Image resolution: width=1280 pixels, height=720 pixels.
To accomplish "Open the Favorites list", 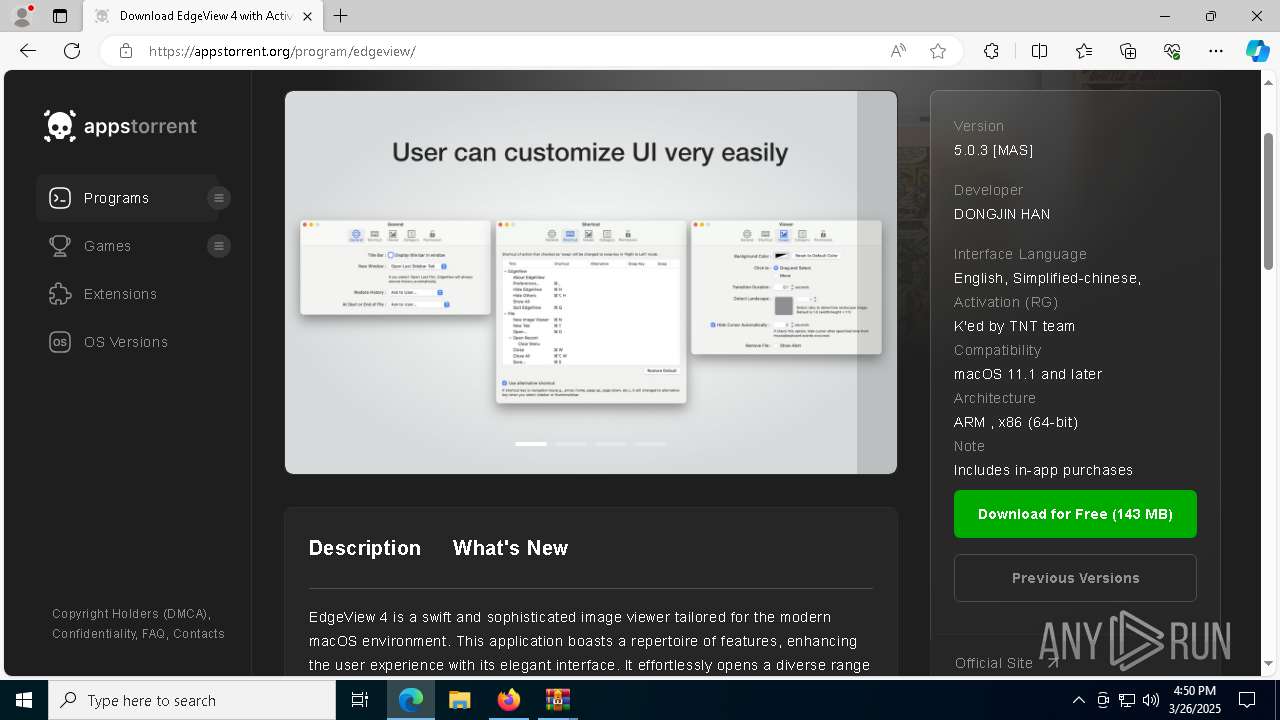I will point(1084,51).
